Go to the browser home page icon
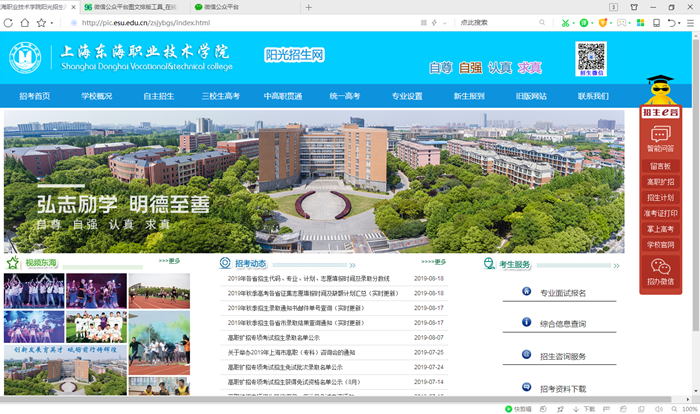Viewport: 700px width, 414px height. [x=25, y=23]
